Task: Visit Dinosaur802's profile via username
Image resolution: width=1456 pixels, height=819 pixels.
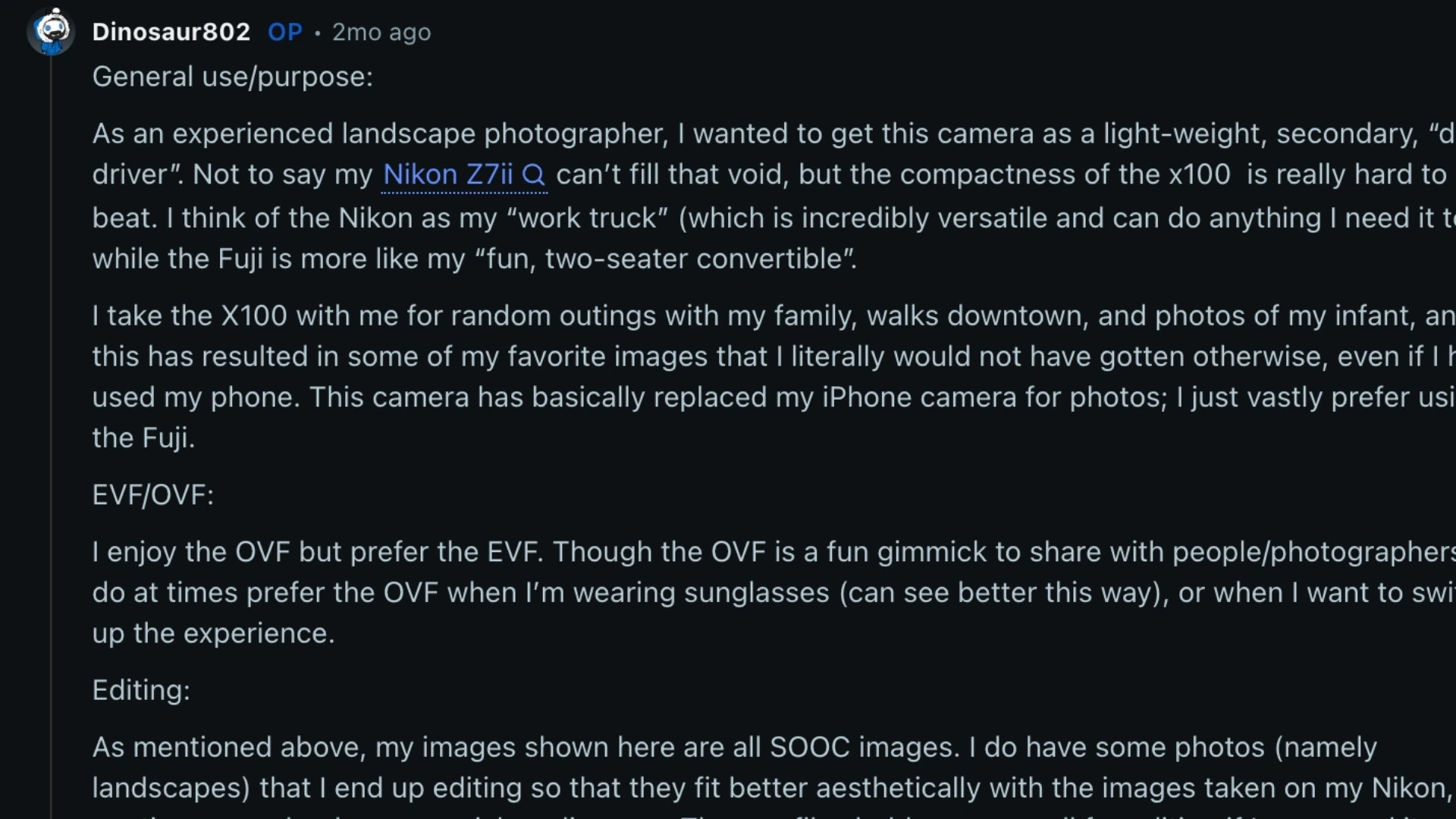Action: (x=171, y=32)
